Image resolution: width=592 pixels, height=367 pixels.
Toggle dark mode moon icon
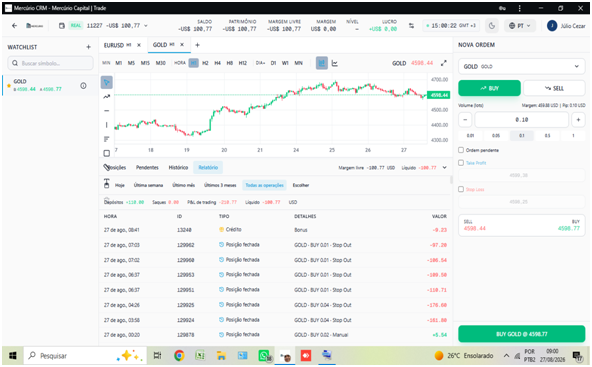point(492,26)
